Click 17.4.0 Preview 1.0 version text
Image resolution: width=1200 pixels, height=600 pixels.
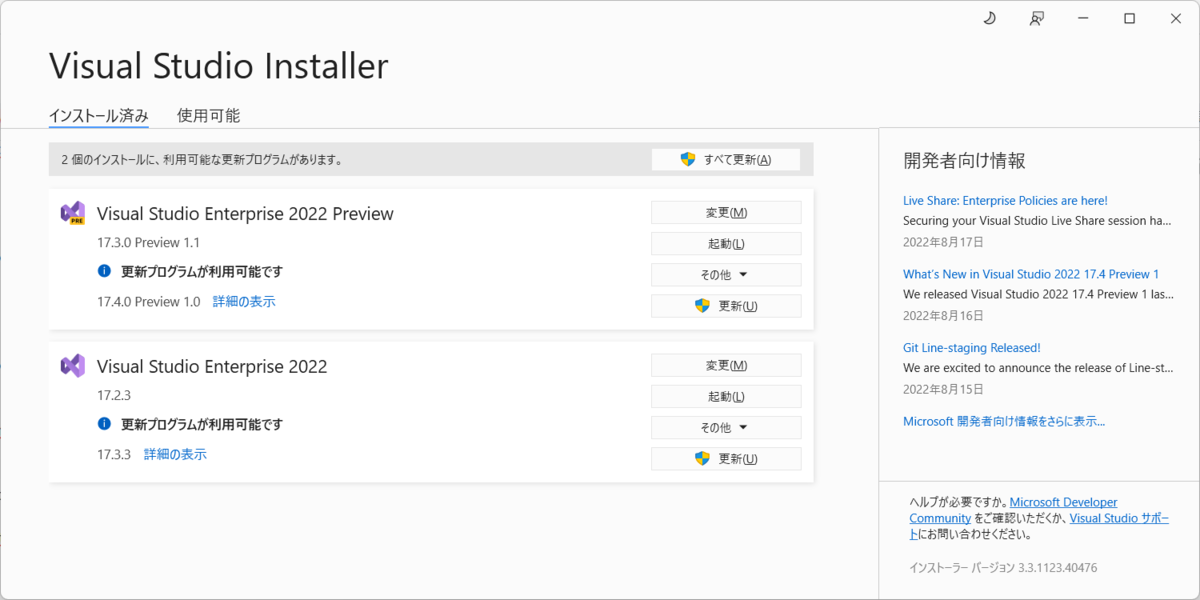(149, 301)
